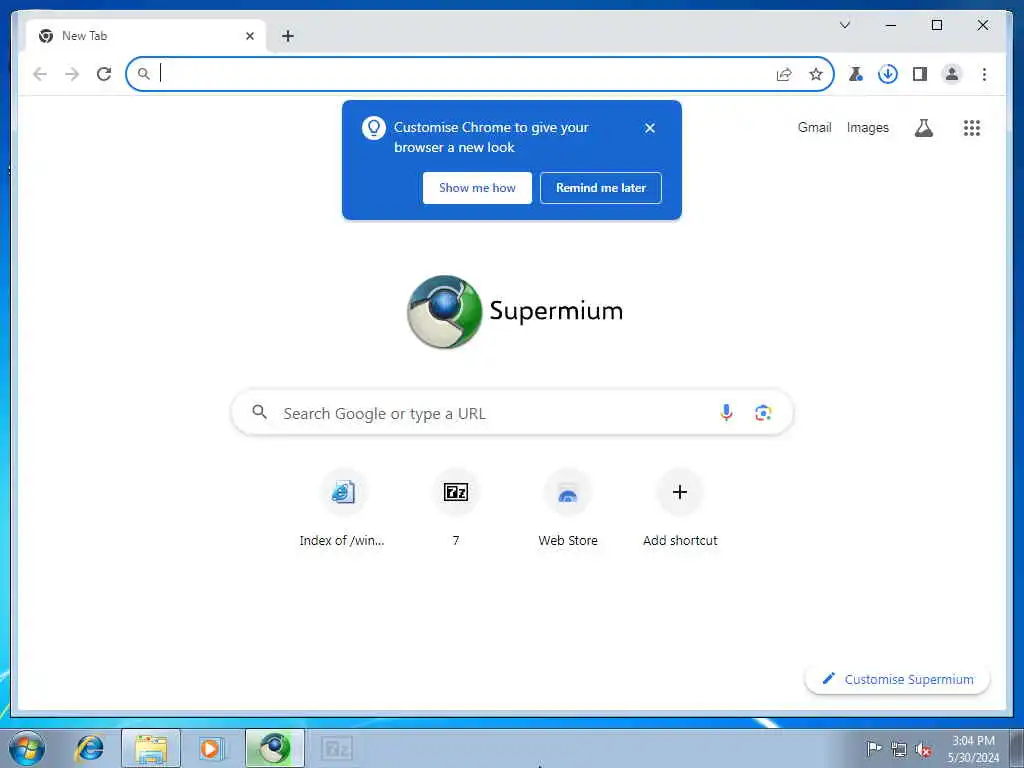Launch Internet Explorer from taskbar

click(x=89, y=748)
